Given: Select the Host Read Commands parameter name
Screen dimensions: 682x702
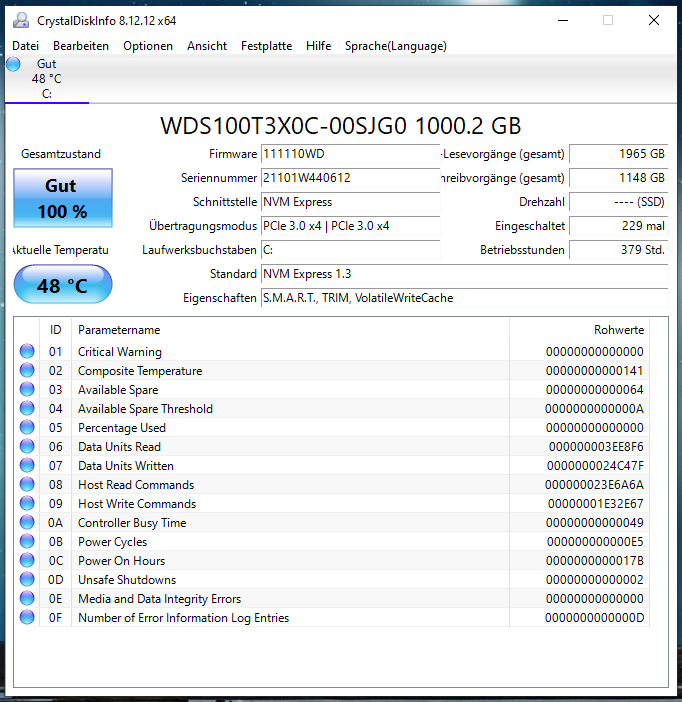Looking at the screenshot, I should 136,484.
